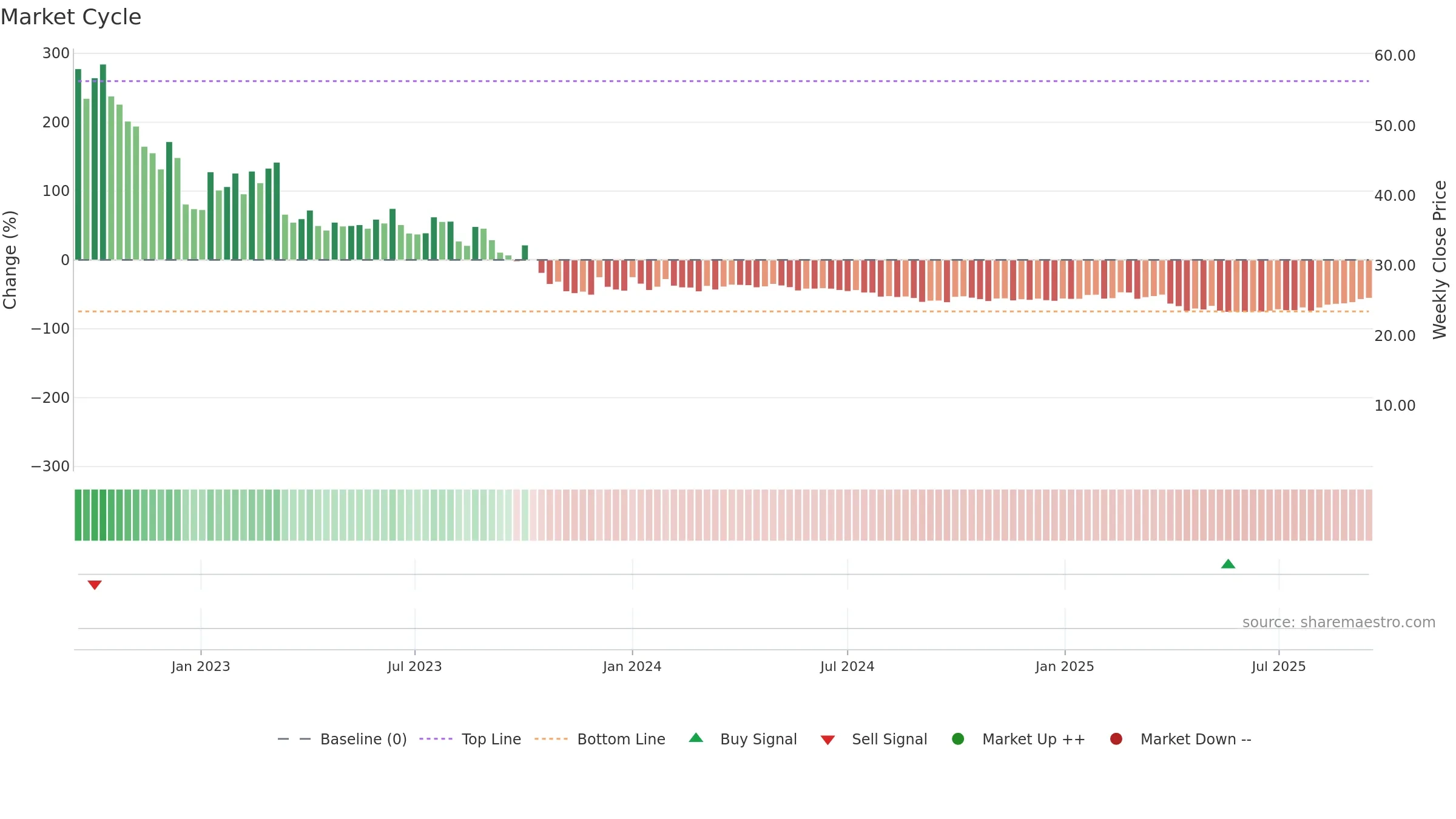Click the Jul 2024 axis label

click(848, 667)
